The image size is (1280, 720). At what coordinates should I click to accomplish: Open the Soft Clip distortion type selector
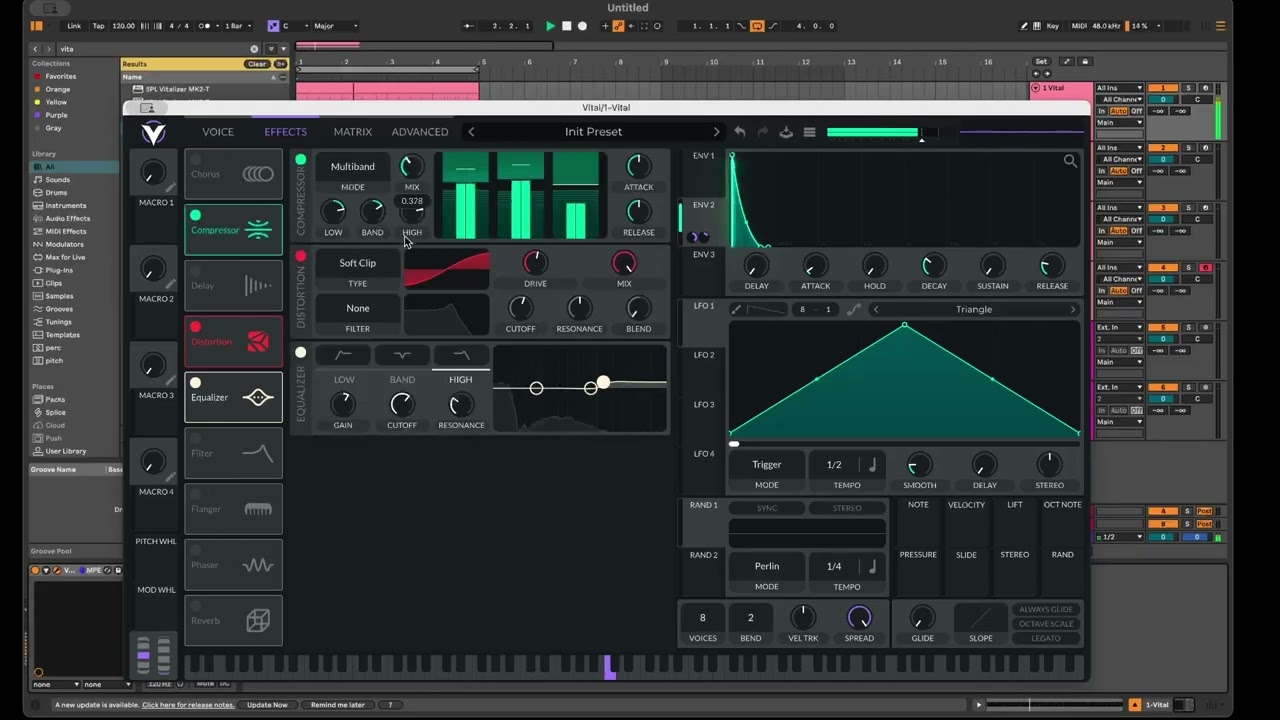click(x=357, y=263)
